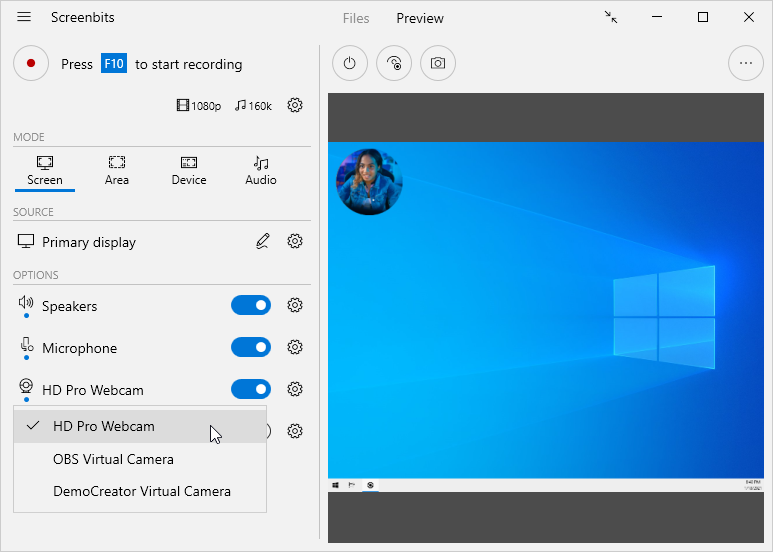Select Screen recording mode

pyautogui.click(x=45, y=172)
